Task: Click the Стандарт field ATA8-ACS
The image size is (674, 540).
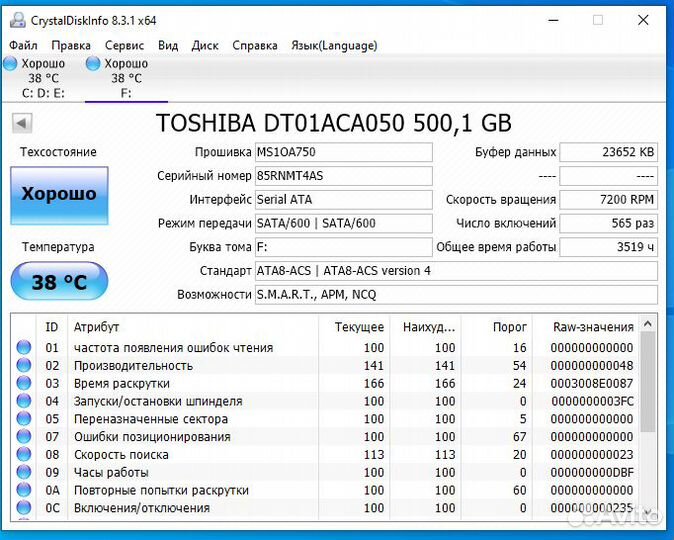Action: [x=456, y=271]
